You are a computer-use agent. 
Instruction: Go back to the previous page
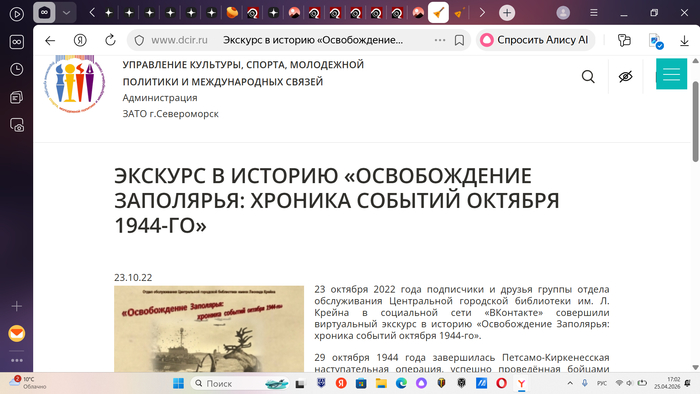pyautogui.click(x=50, y=40)
